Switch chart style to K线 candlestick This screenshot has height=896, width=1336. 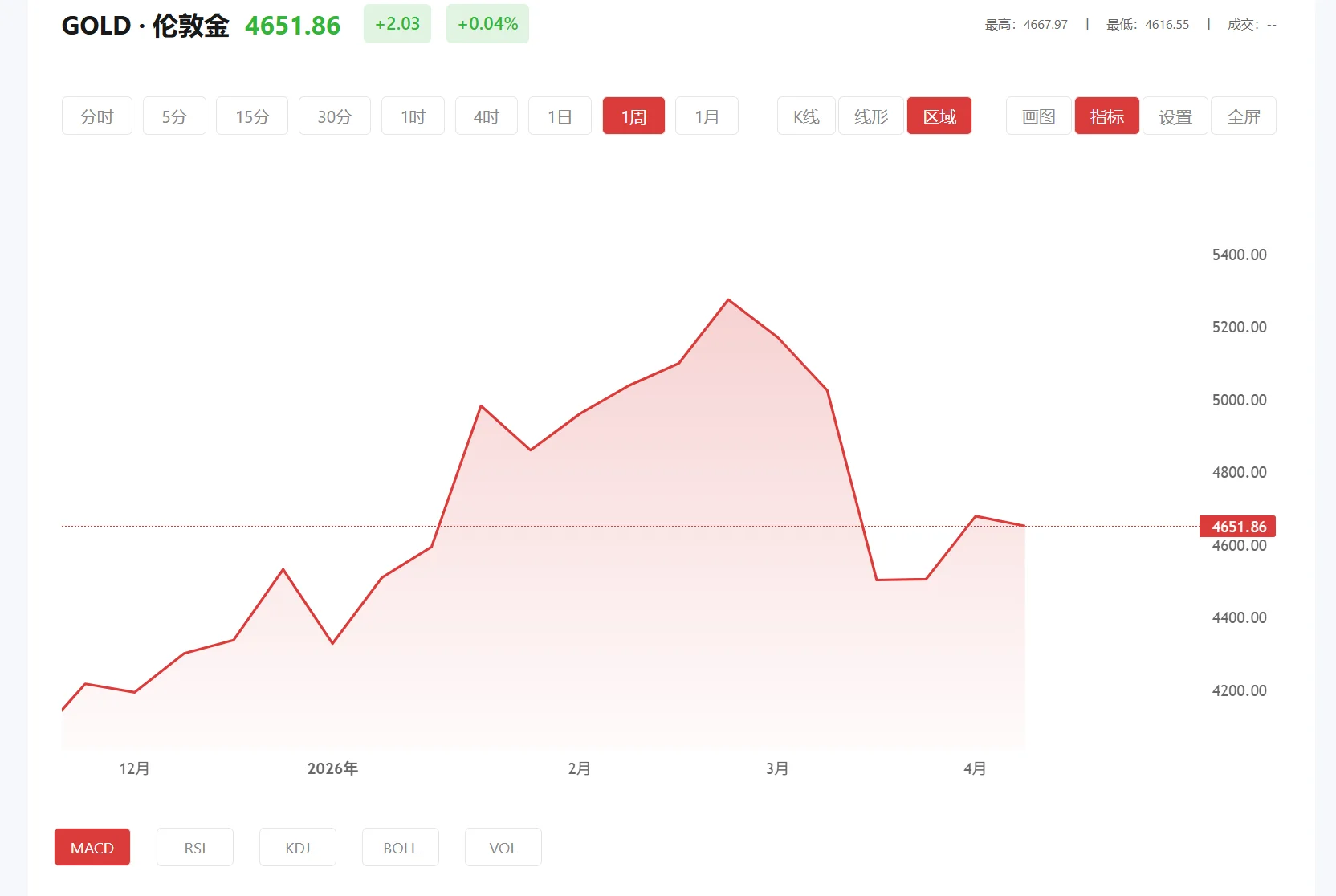[805, 116]
